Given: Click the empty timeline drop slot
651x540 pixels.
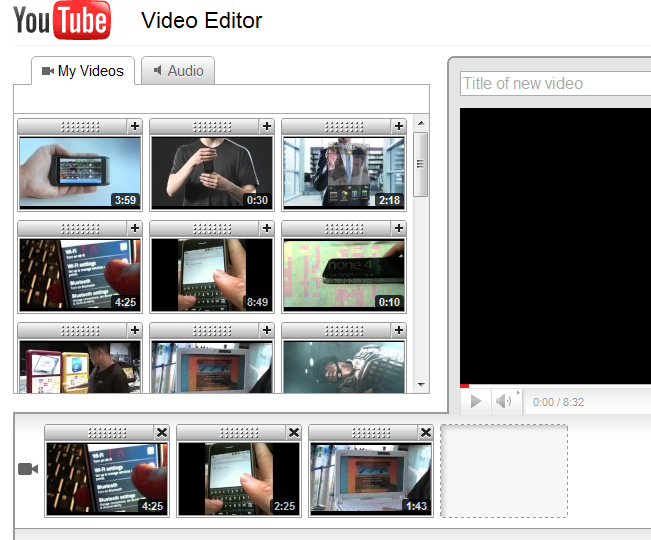Looking at the screenshot, I should click(x=504, y=471).
